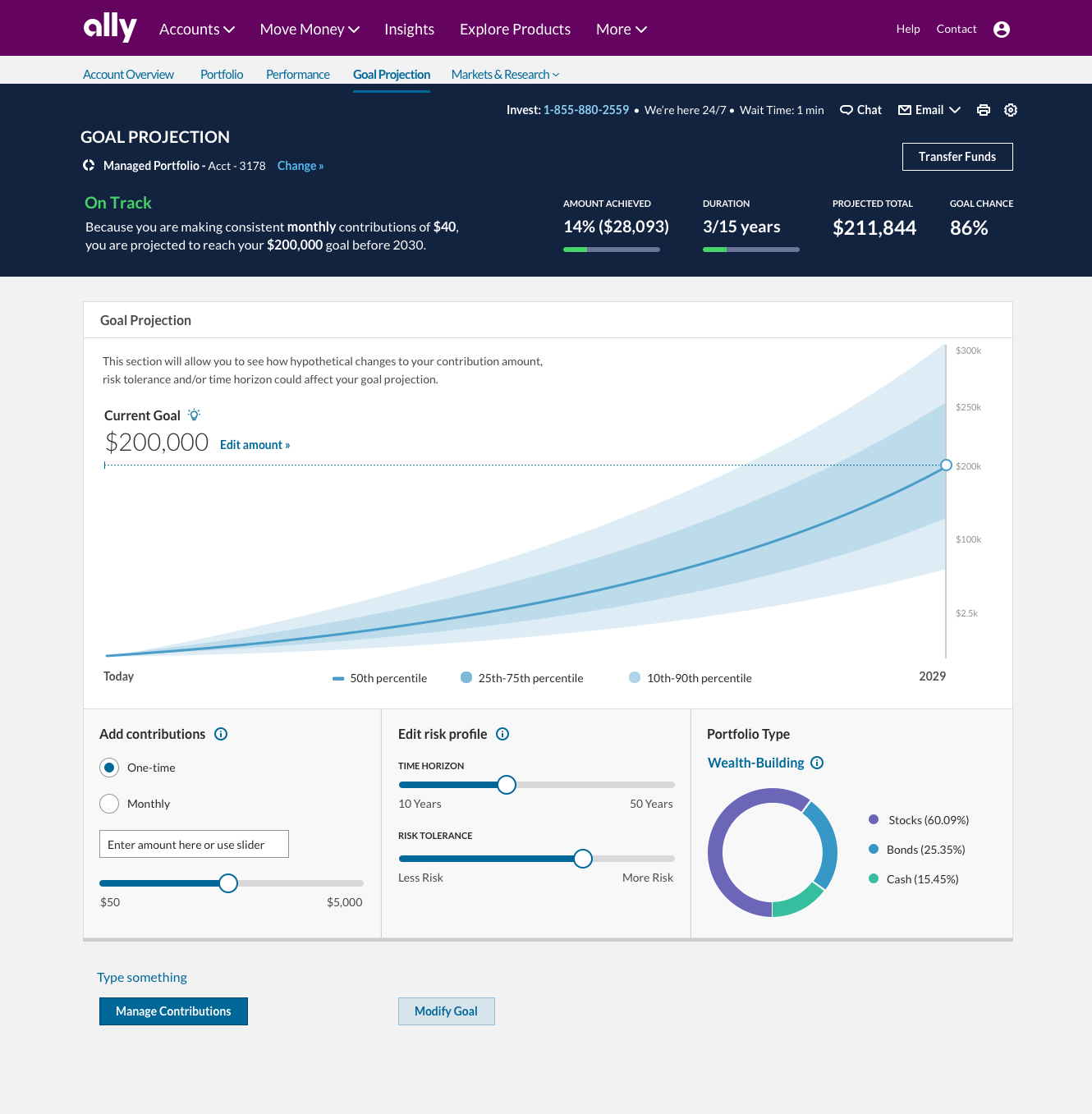Switch to the Portfolio tab
The width and height of the screenshot is (1092, 1114).
tap(222, 75)
